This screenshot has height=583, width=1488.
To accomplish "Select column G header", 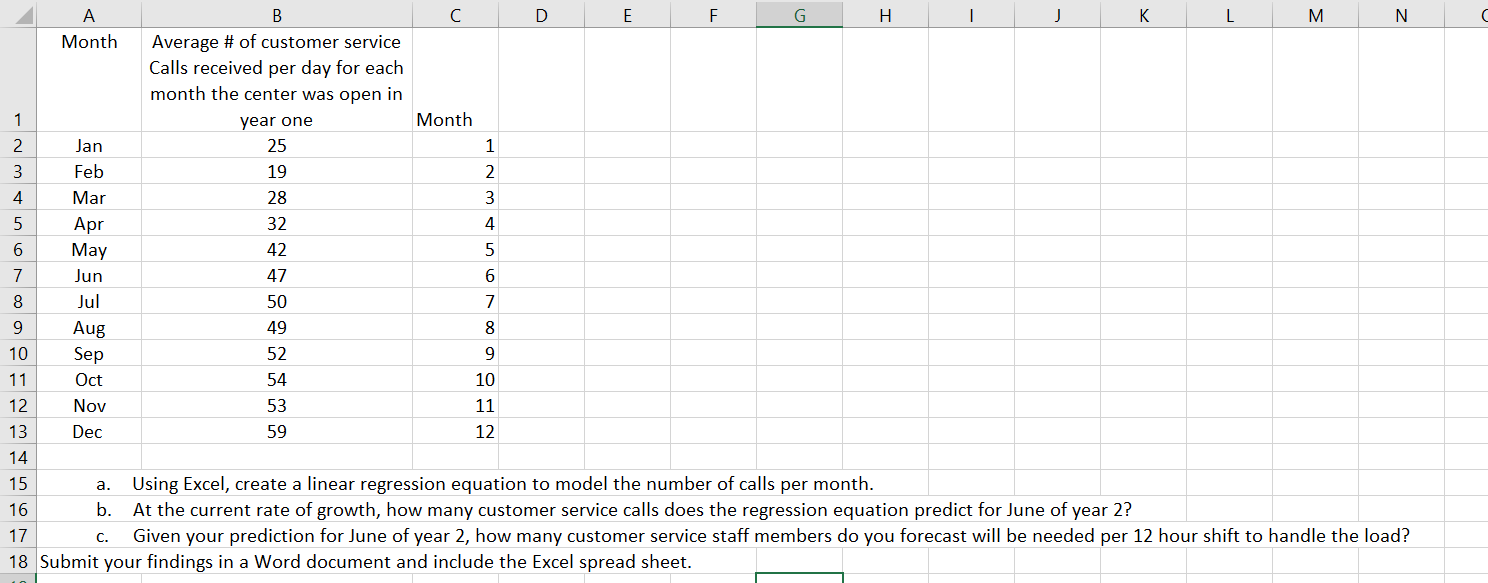I will (799, 15).
